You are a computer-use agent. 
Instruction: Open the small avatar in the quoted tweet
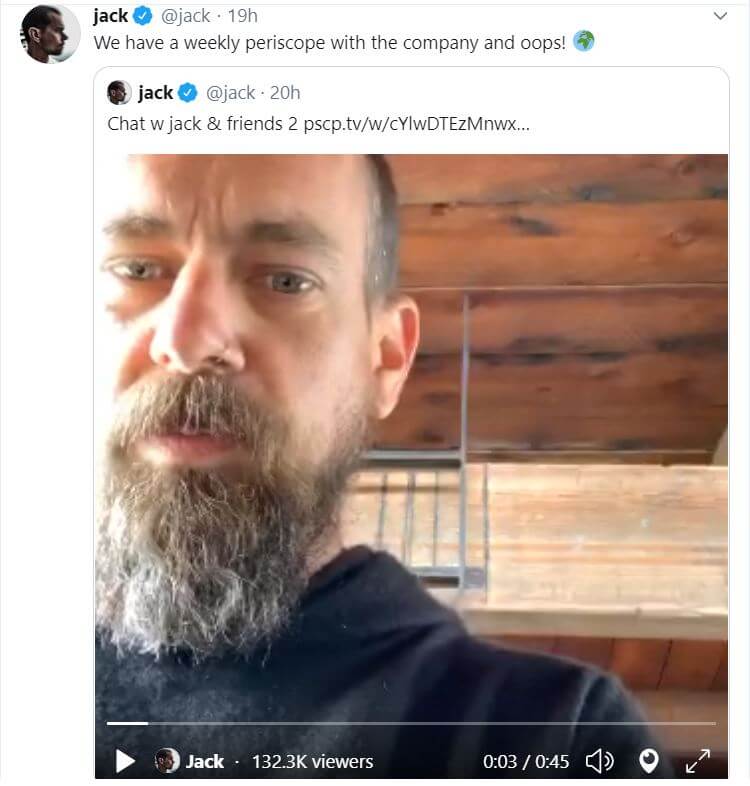(x=119, y=93)
